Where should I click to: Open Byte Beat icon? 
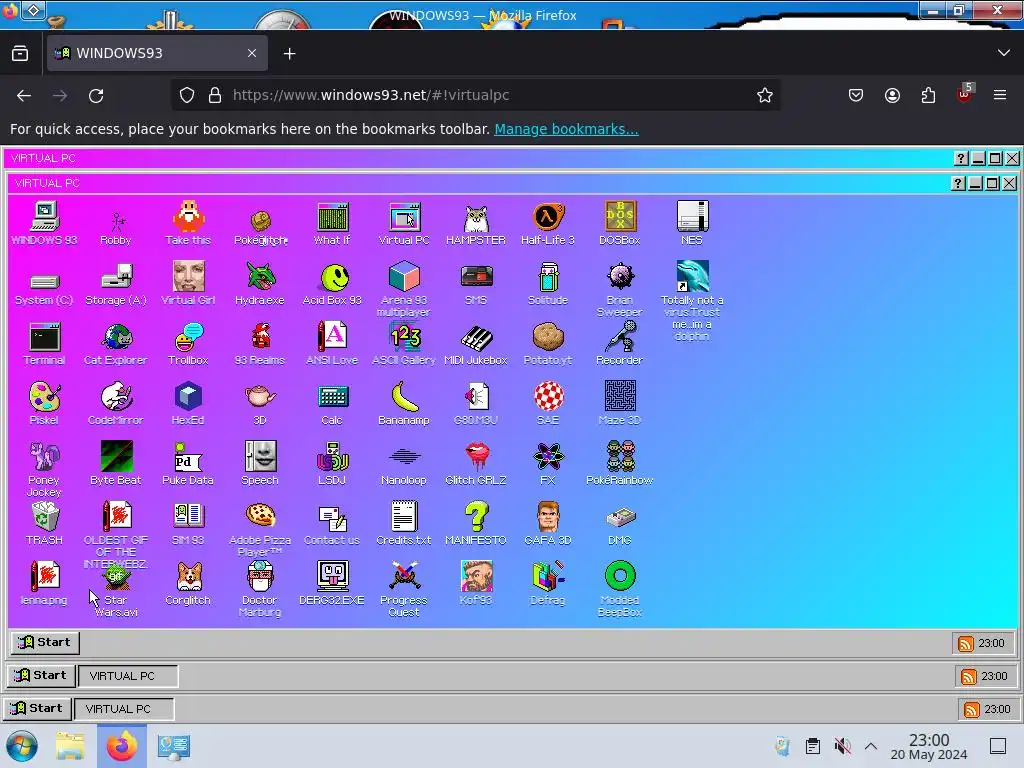[x=116, y=464]
